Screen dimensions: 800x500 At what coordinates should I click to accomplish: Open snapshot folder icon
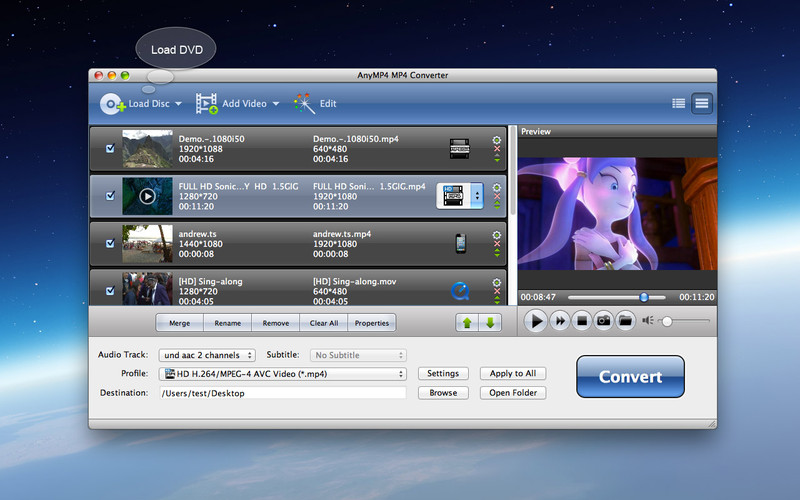point(626,321)
